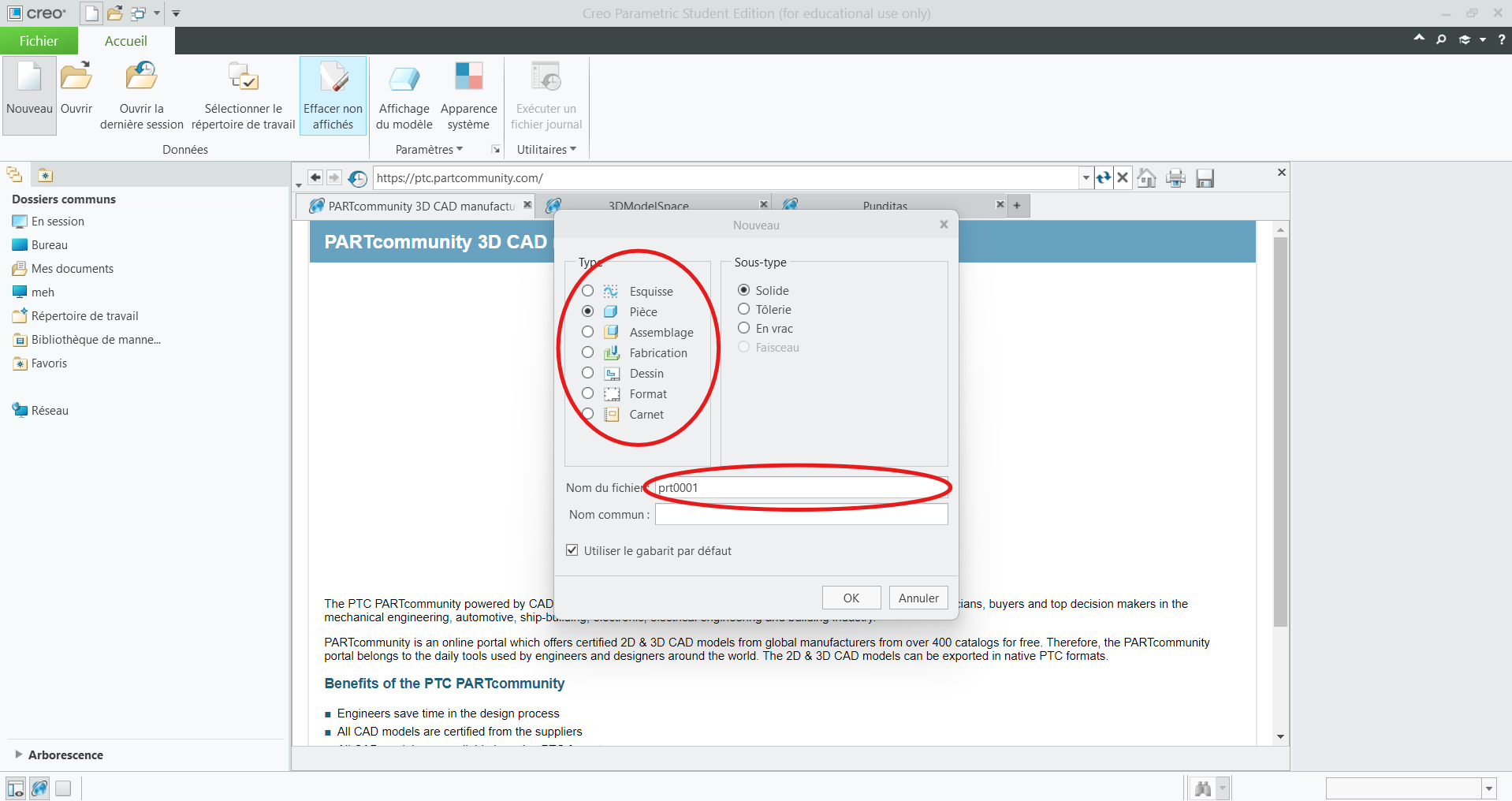Image resolution: width=1512 pixels, height=801 pixels.
Task: Select the Pièce type radio
Action: 587,311
